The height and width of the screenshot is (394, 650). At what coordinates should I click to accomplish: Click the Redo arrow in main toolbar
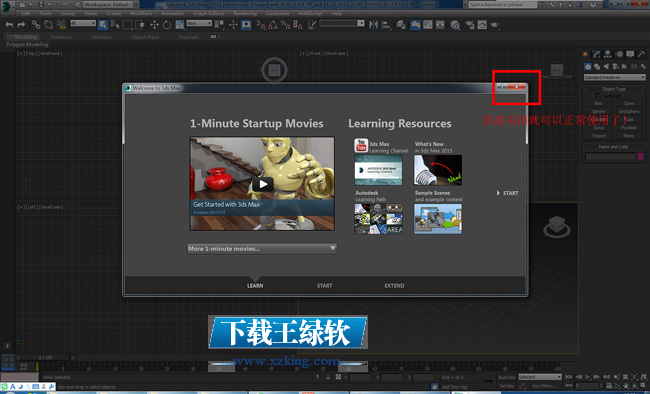pos(22,25)
